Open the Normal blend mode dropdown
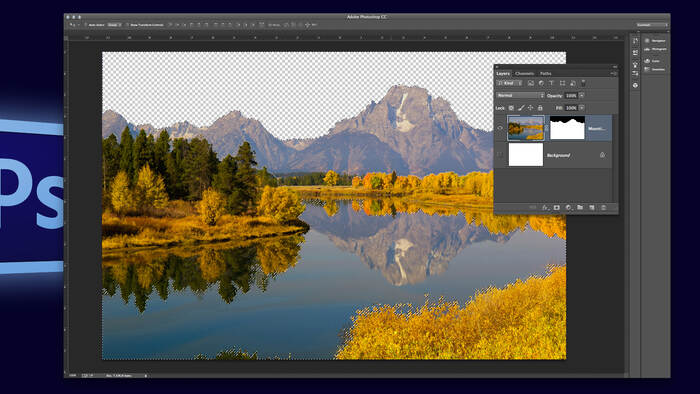 click(x=521, y=95)
